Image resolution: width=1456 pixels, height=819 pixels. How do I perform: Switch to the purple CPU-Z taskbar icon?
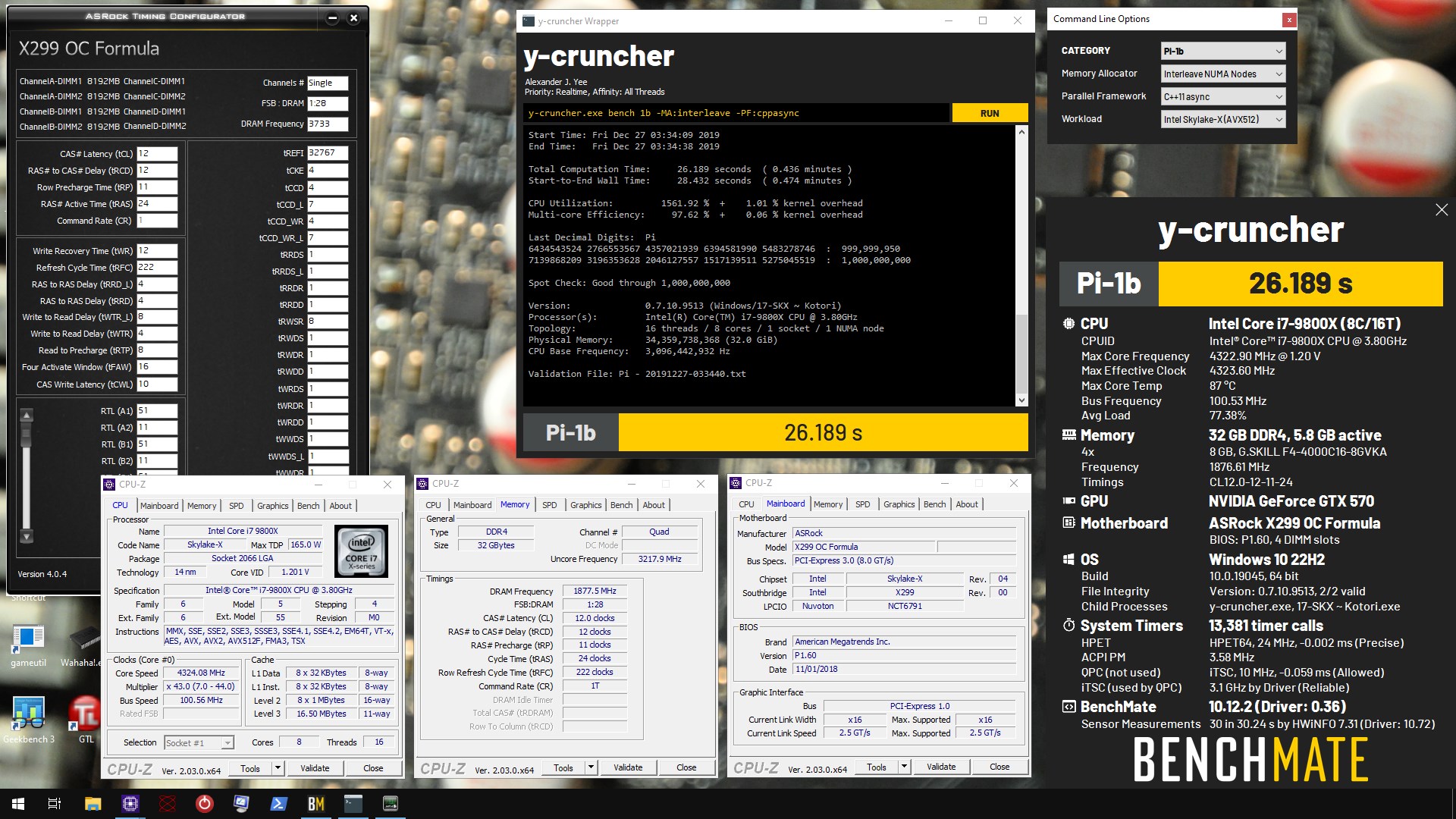[x=130, y=804]
